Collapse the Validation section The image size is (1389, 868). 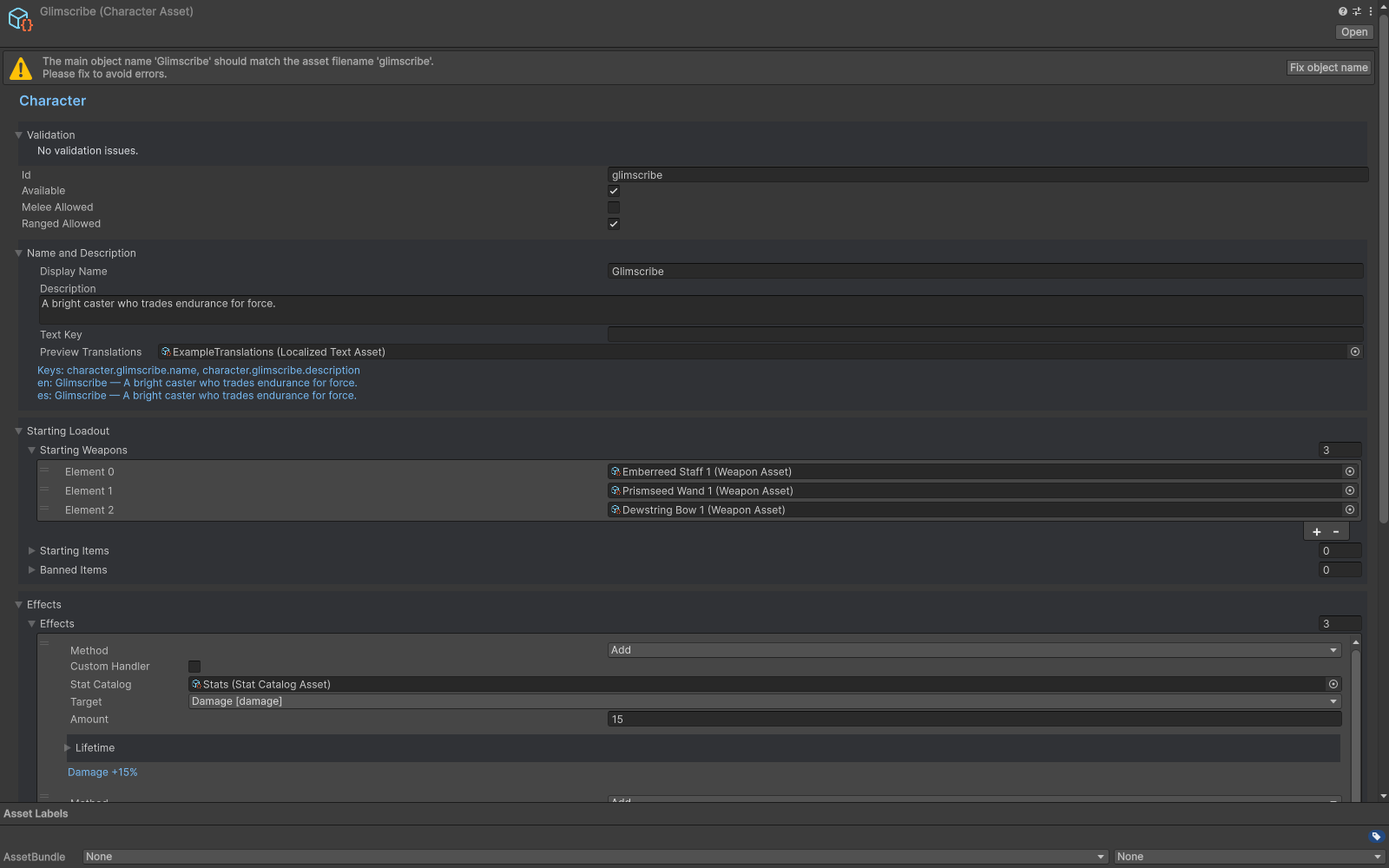18,135
